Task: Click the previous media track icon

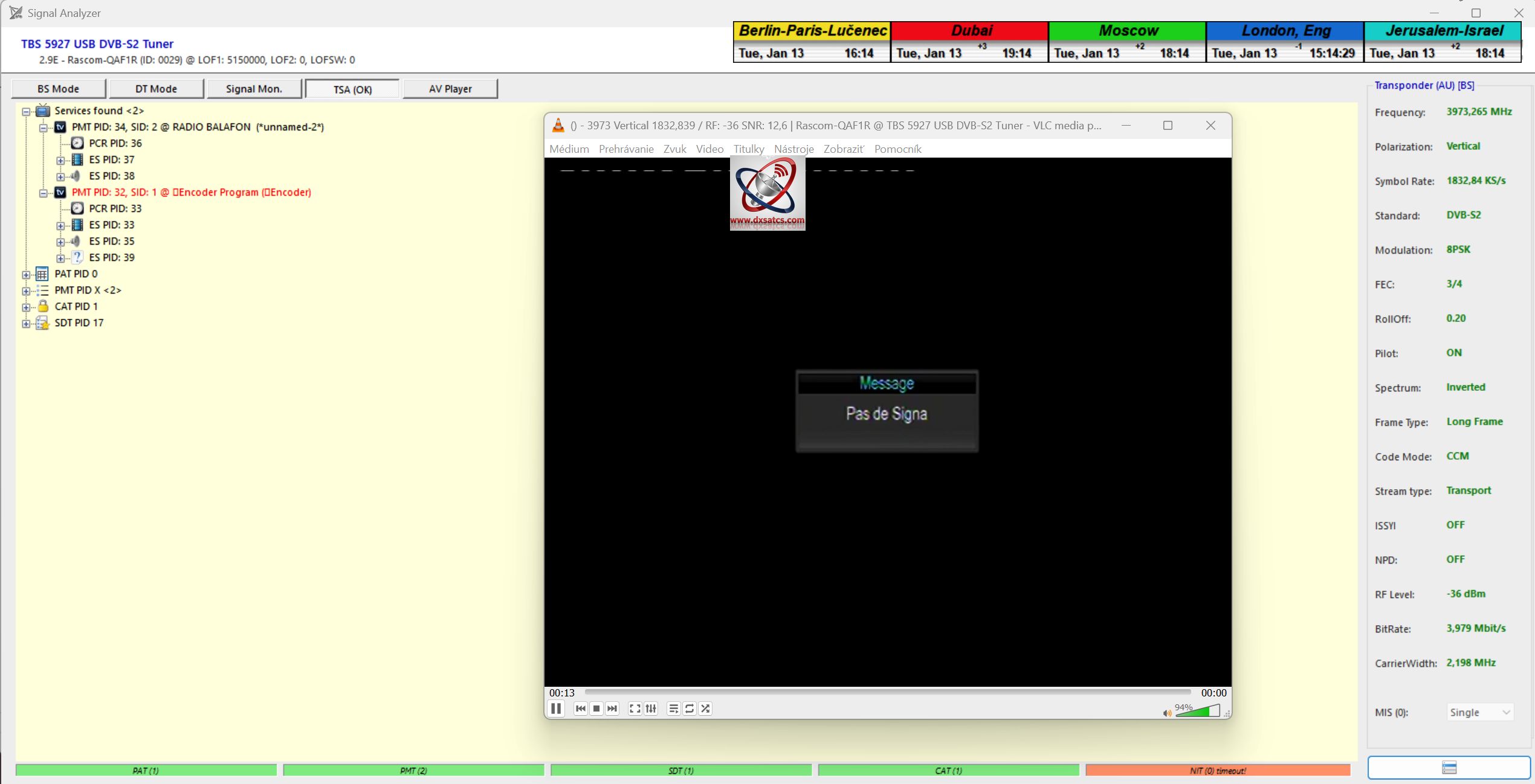Action: pos(580,708)
